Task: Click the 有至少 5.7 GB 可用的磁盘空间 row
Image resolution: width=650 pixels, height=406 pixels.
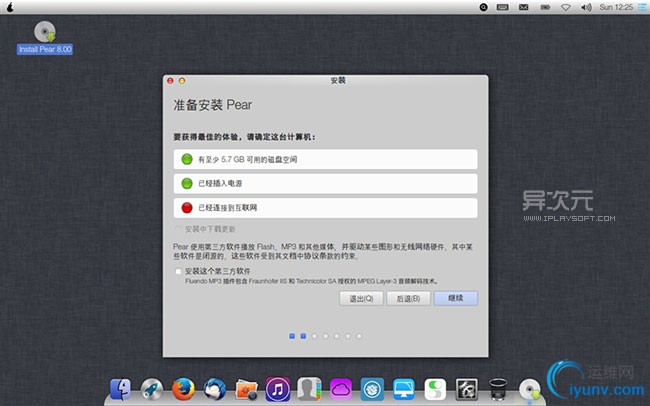Action: tap(325, 159)
